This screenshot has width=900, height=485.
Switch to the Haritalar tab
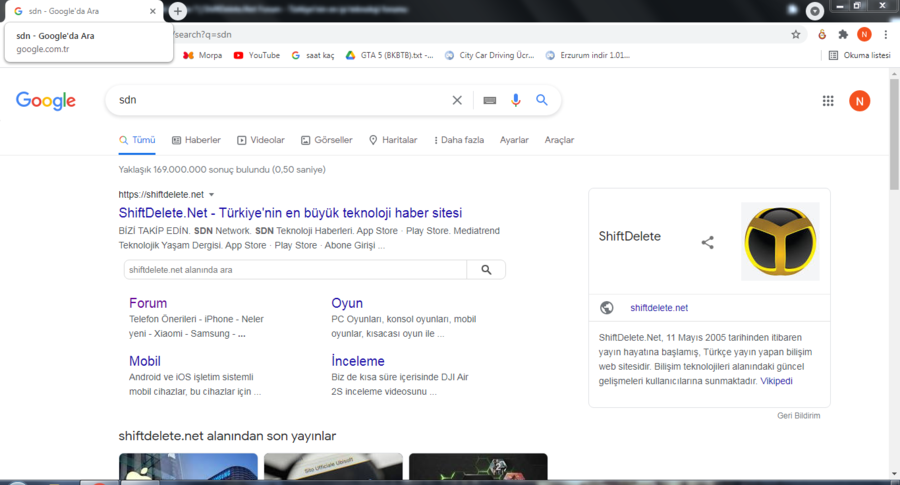click(x=393, y=140)
